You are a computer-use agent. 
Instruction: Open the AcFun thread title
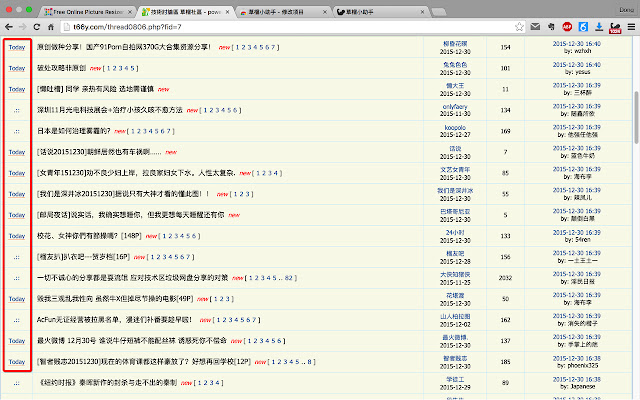(x=114, y=320)
